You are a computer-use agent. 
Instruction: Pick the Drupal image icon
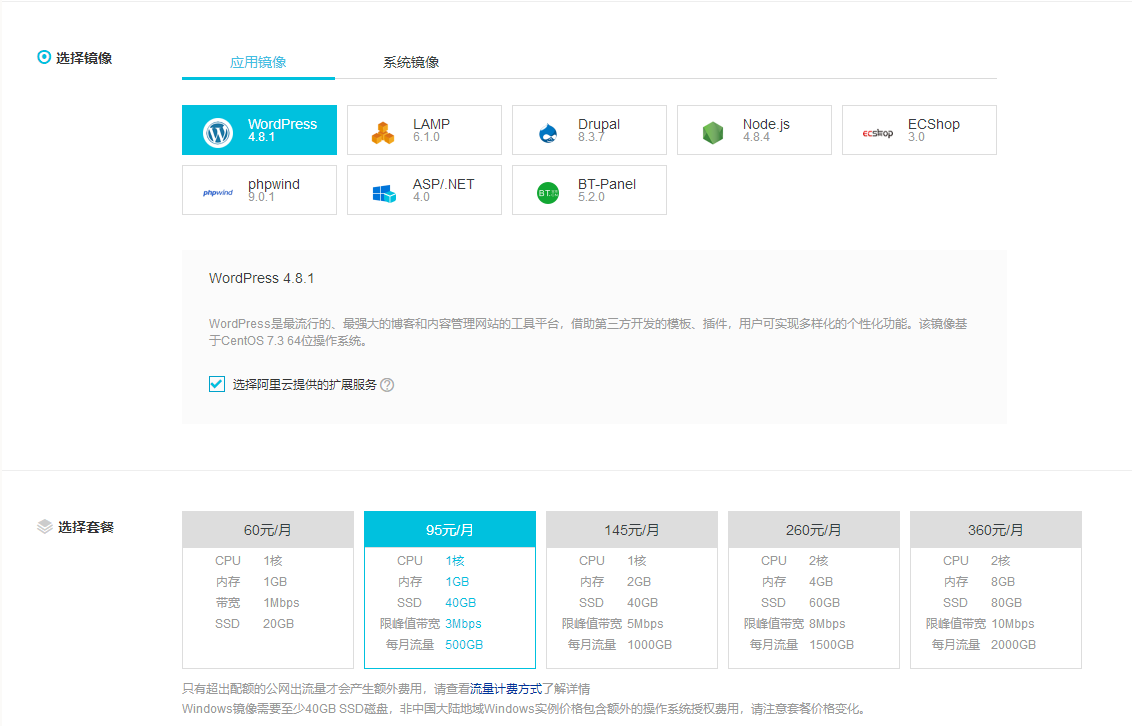click(x=547, y=132)
